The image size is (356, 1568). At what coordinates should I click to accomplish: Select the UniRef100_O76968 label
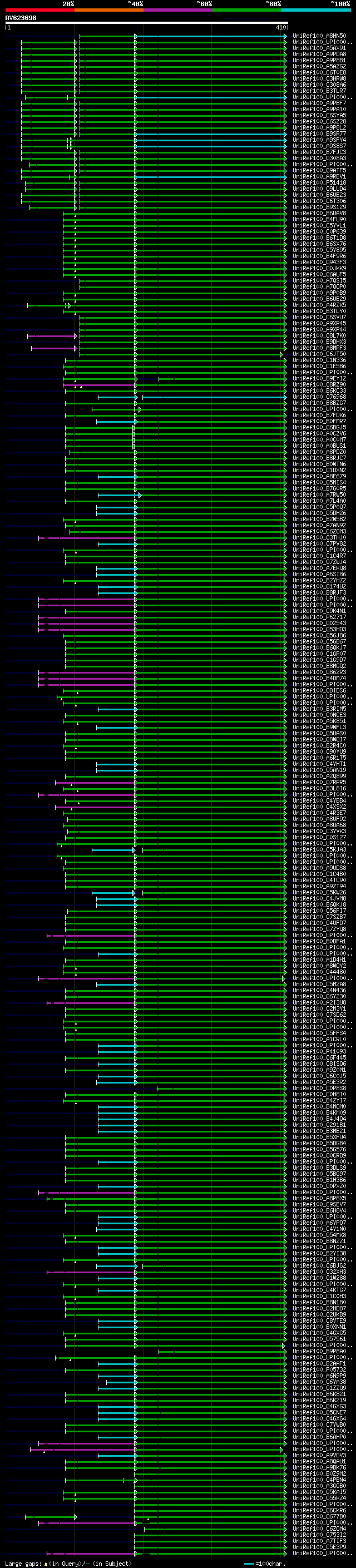[319, 397]
